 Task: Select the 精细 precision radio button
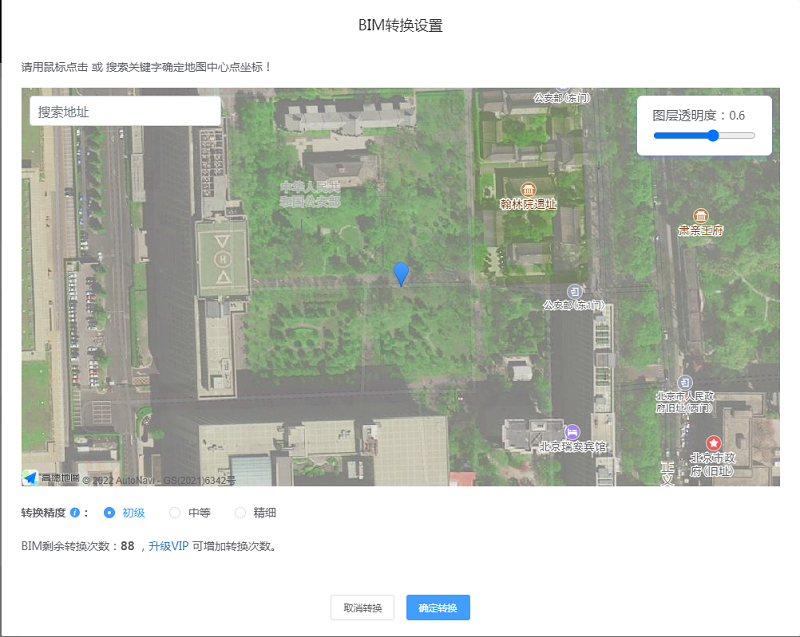coord(240,513)
